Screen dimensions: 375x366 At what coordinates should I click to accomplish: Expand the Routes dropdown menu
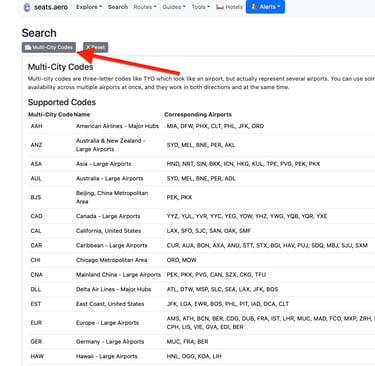145,7
